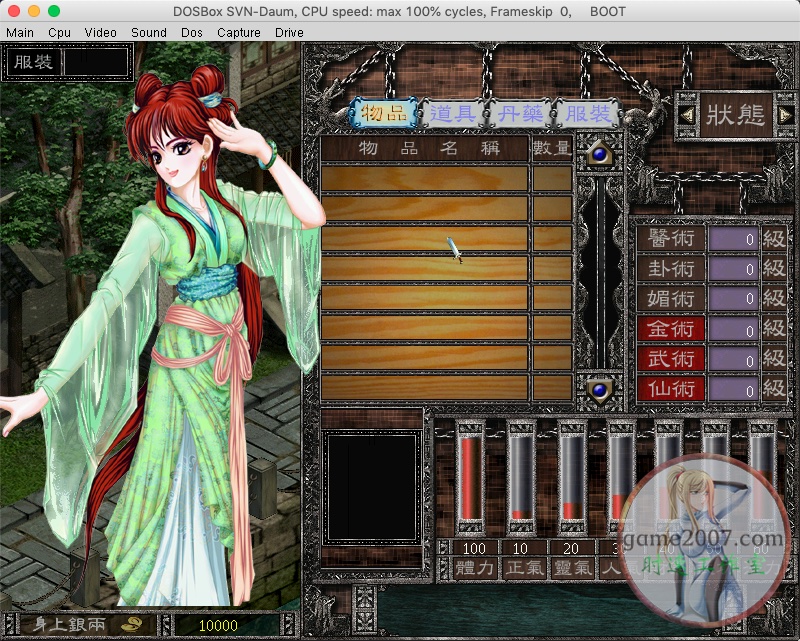Open the Dos menu
This screenshot has height=641, width=800.
pos(192,33)
